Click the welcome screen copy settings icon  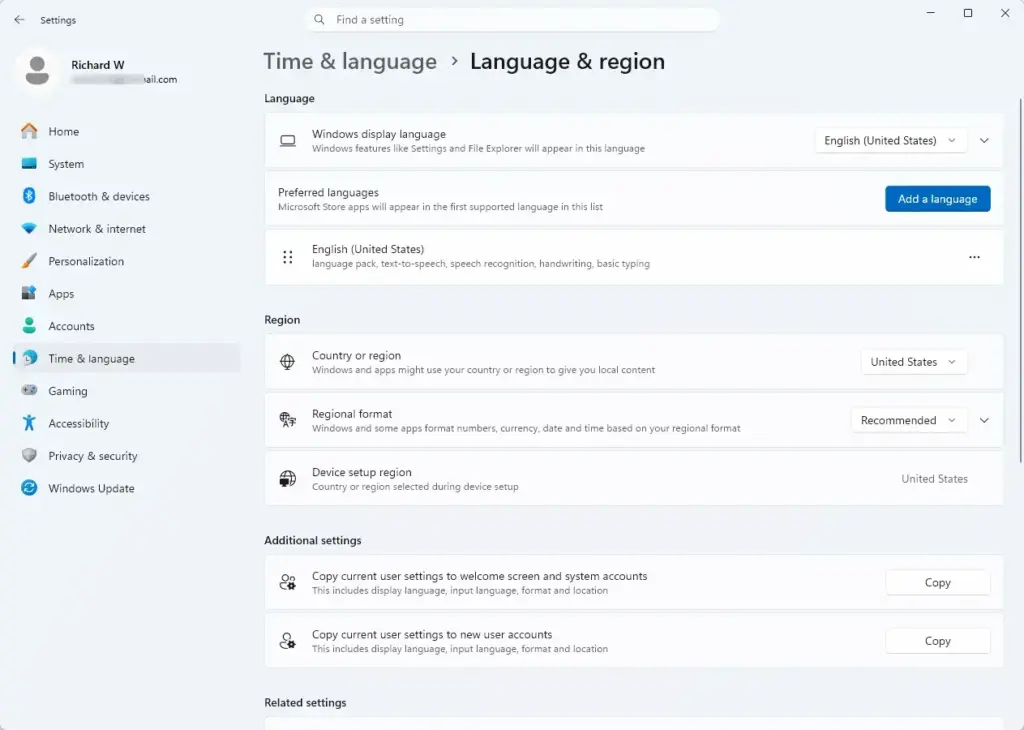[287, 582]
